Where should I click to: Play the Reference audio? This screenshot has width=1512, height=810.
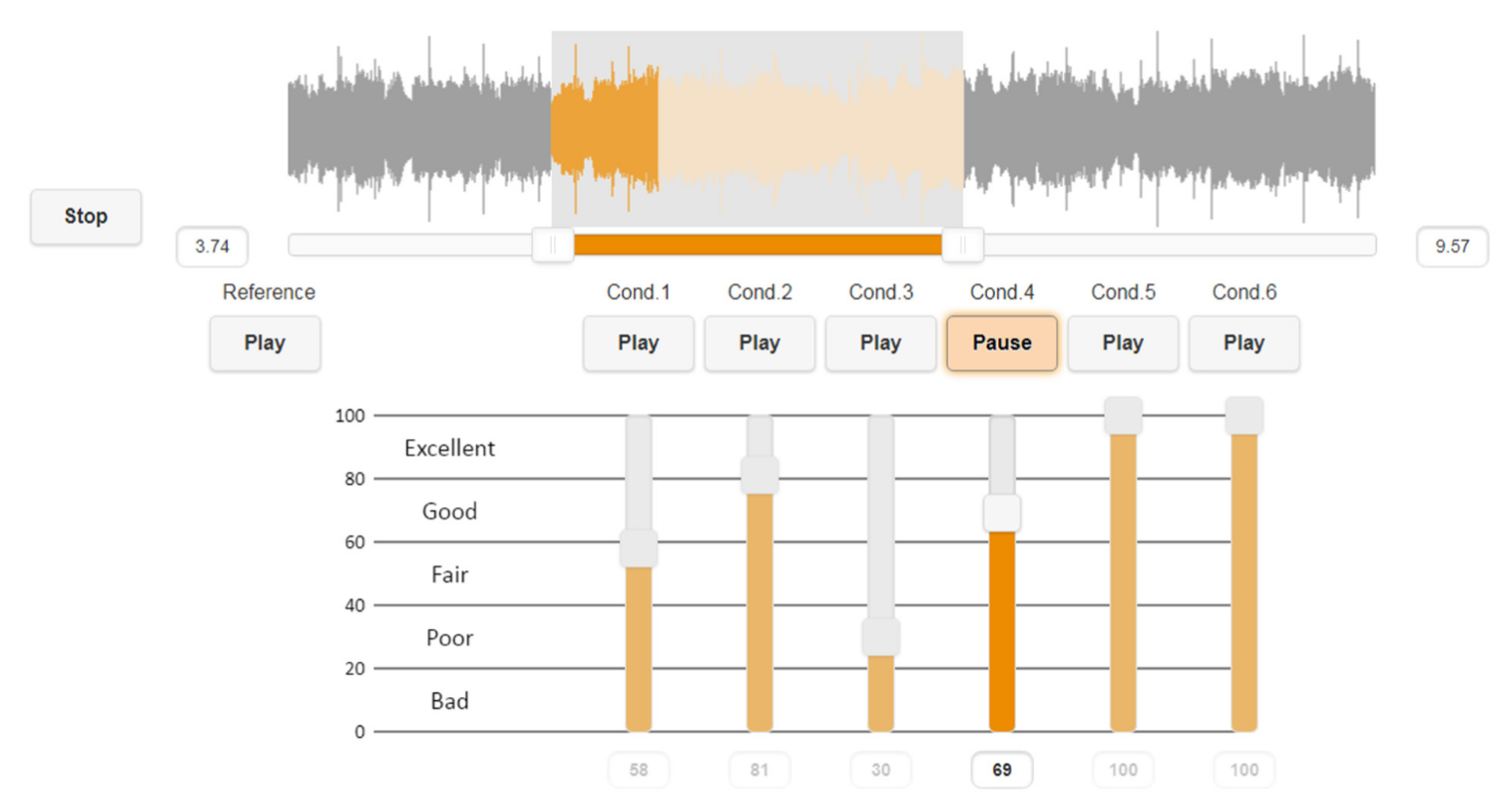pyautogui.click(x=265, y=343)
